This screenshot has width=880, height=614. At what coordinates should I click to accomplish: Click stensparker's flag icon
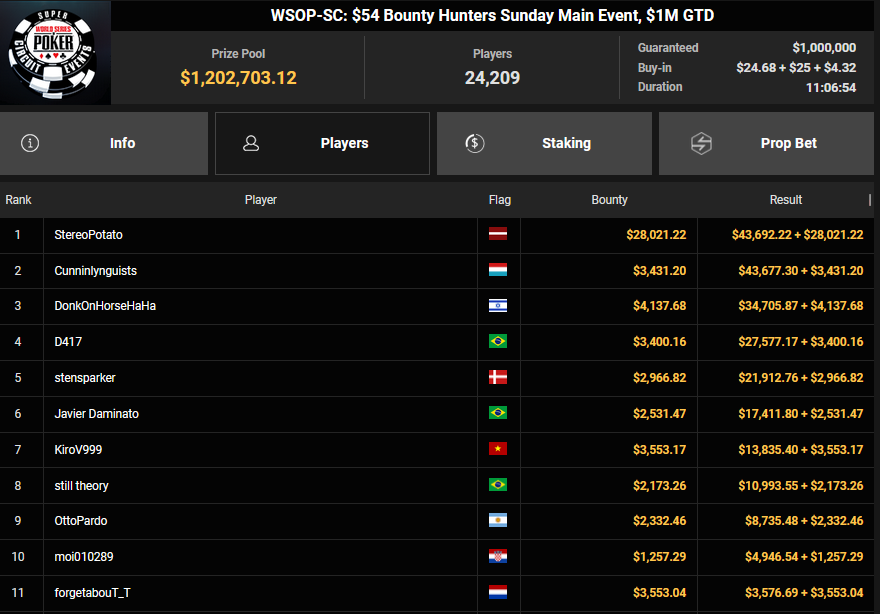pos(498,378)
